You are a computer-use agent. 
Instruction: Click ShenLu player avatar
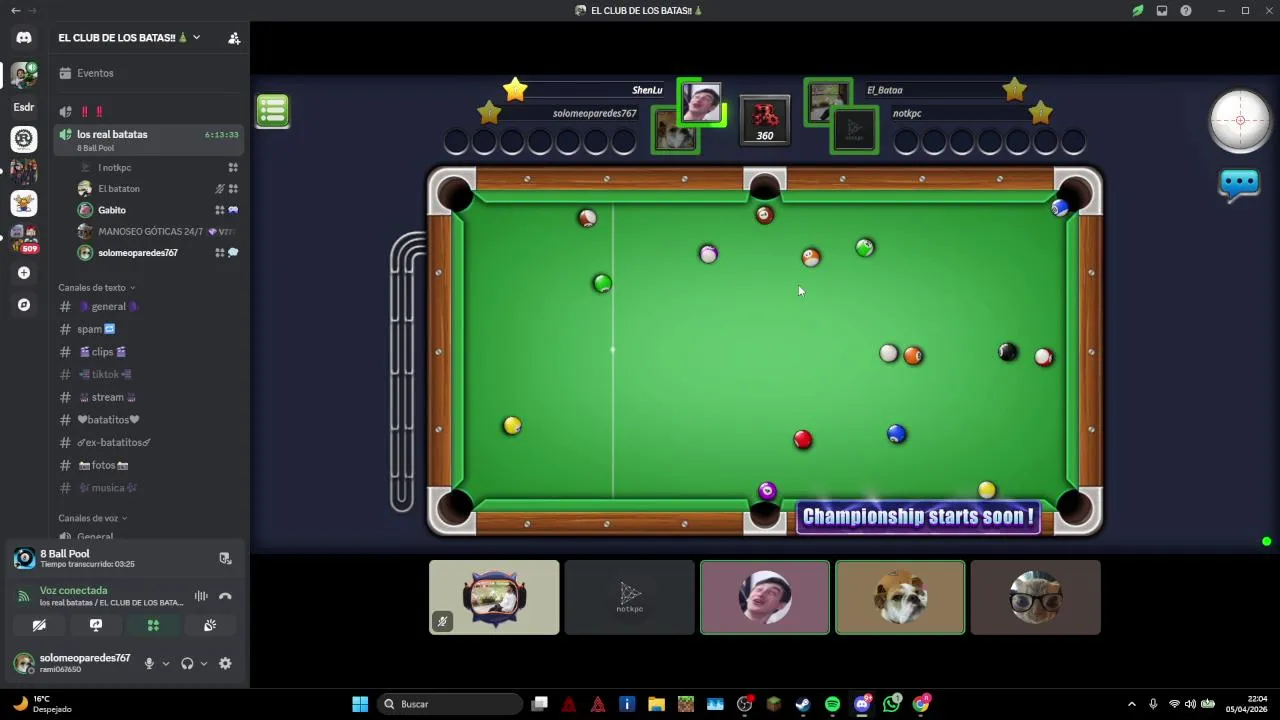coord(701,103)
